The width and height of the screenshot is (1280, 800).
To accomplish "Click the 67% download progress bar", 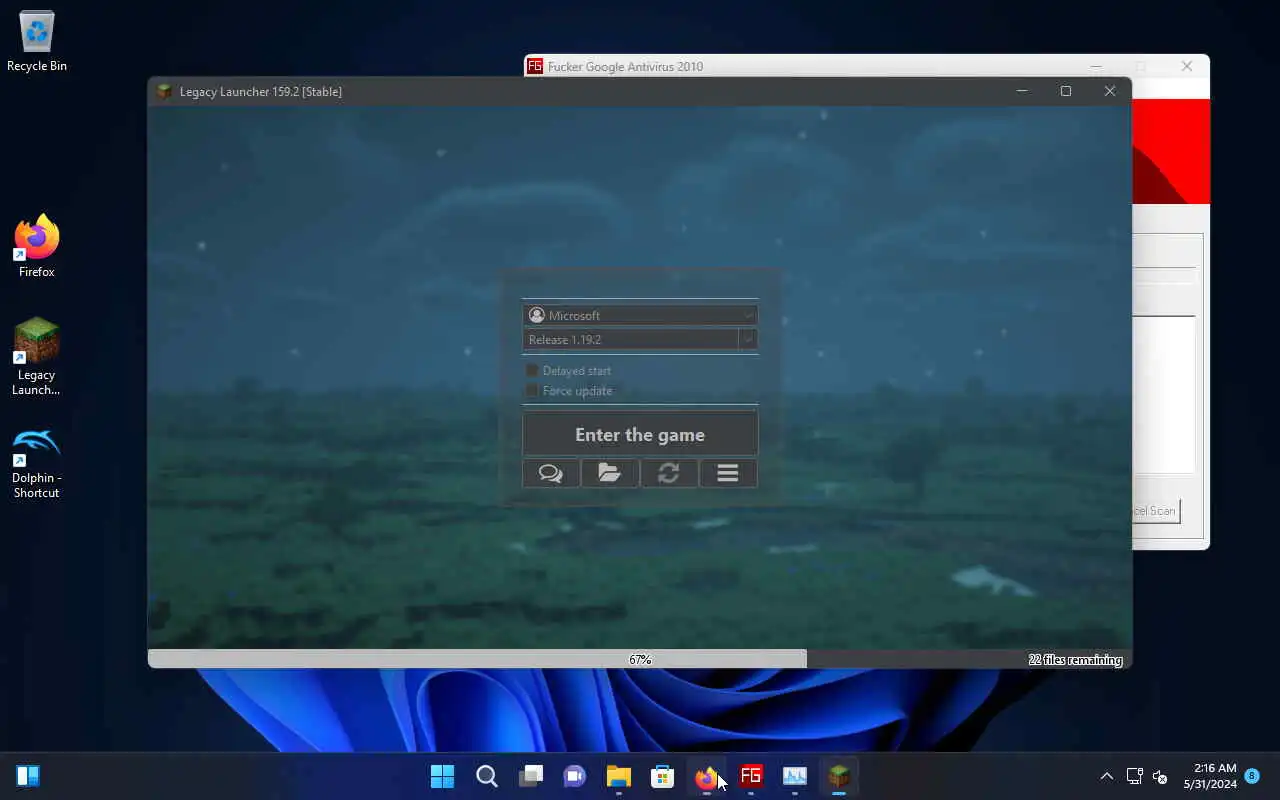I will point(640,660).
